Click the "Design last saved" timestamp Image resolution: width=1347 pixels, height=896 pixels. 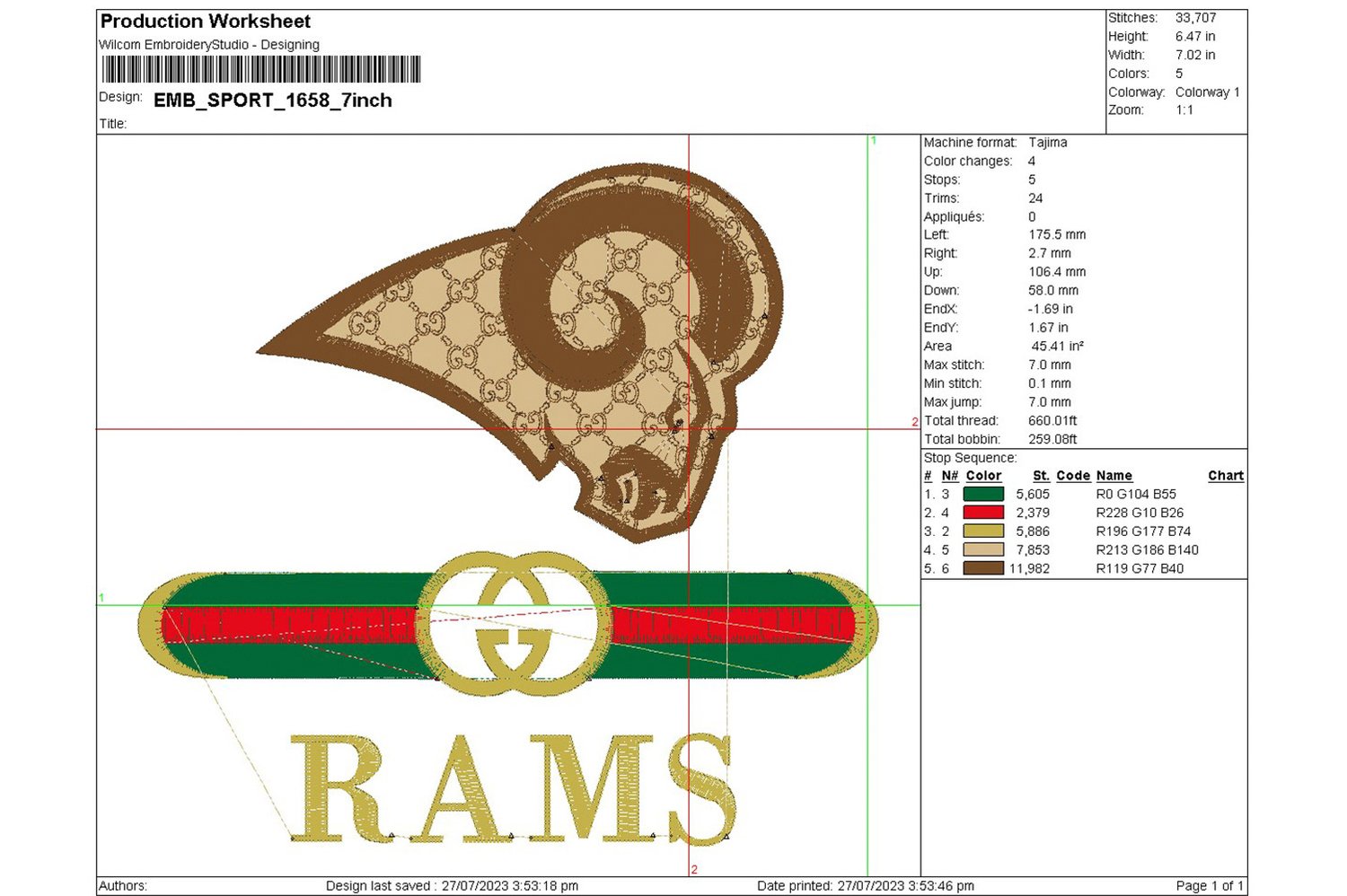[452, 886]
